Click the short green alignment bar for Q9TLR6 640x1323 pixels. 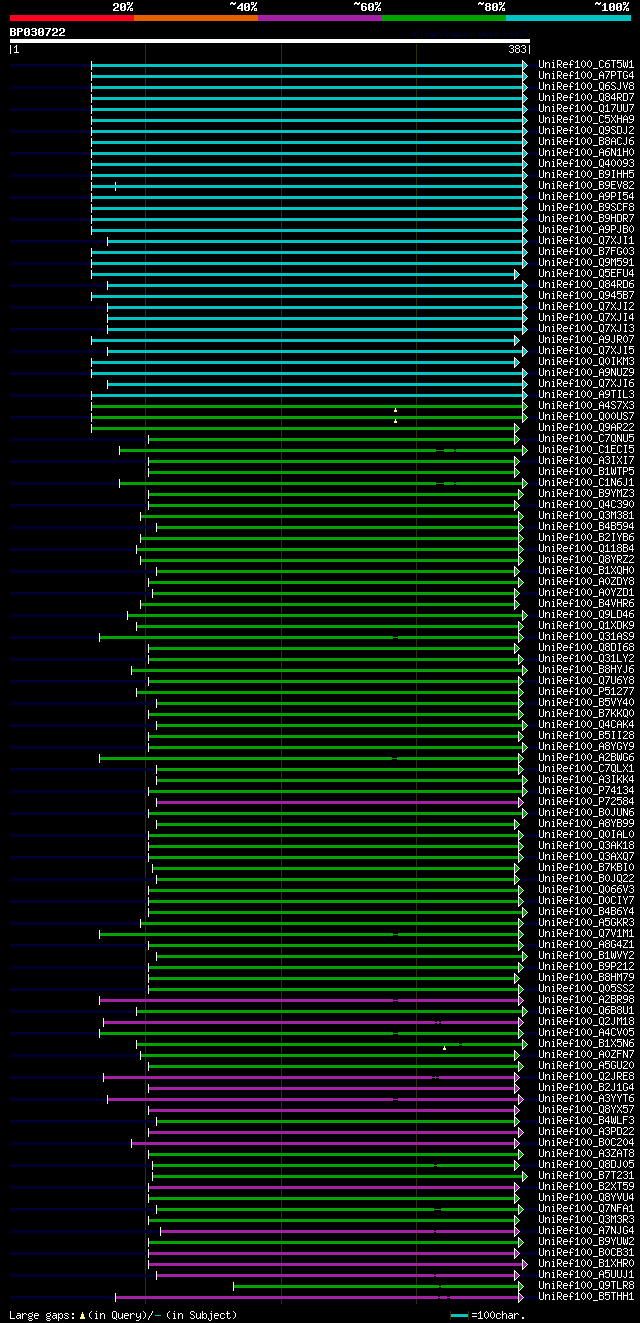[378, 1285]
